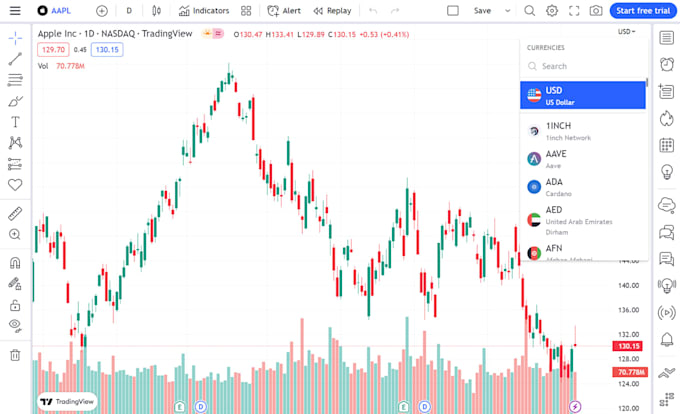This screenshot has height=414, width=680.
Task: Open the alerts clock panel
Action: 667,65
